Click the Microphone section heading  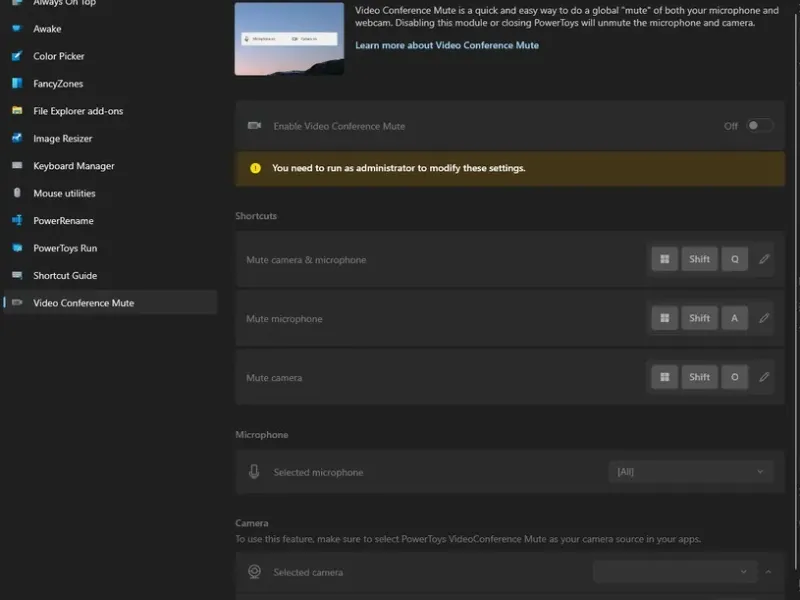tap(262, 435)
